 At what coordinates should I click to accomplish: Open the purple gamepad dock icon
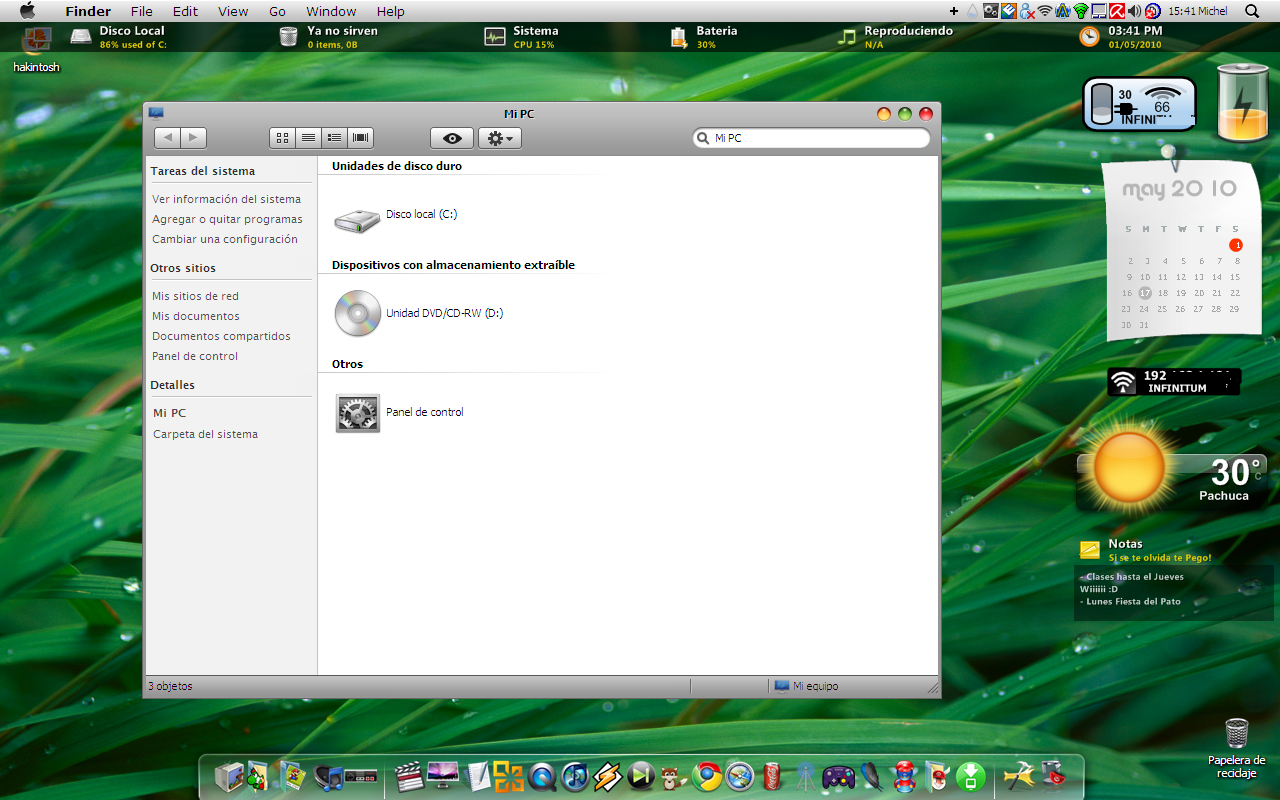coord(838,775)
